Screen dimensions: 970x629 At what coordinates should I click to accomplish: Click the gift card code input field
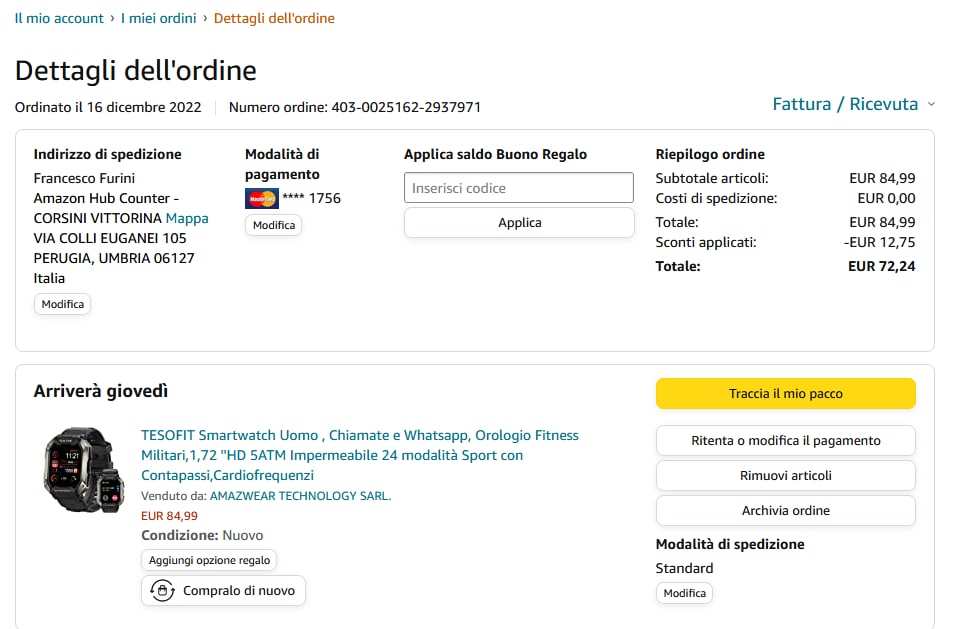519,188
